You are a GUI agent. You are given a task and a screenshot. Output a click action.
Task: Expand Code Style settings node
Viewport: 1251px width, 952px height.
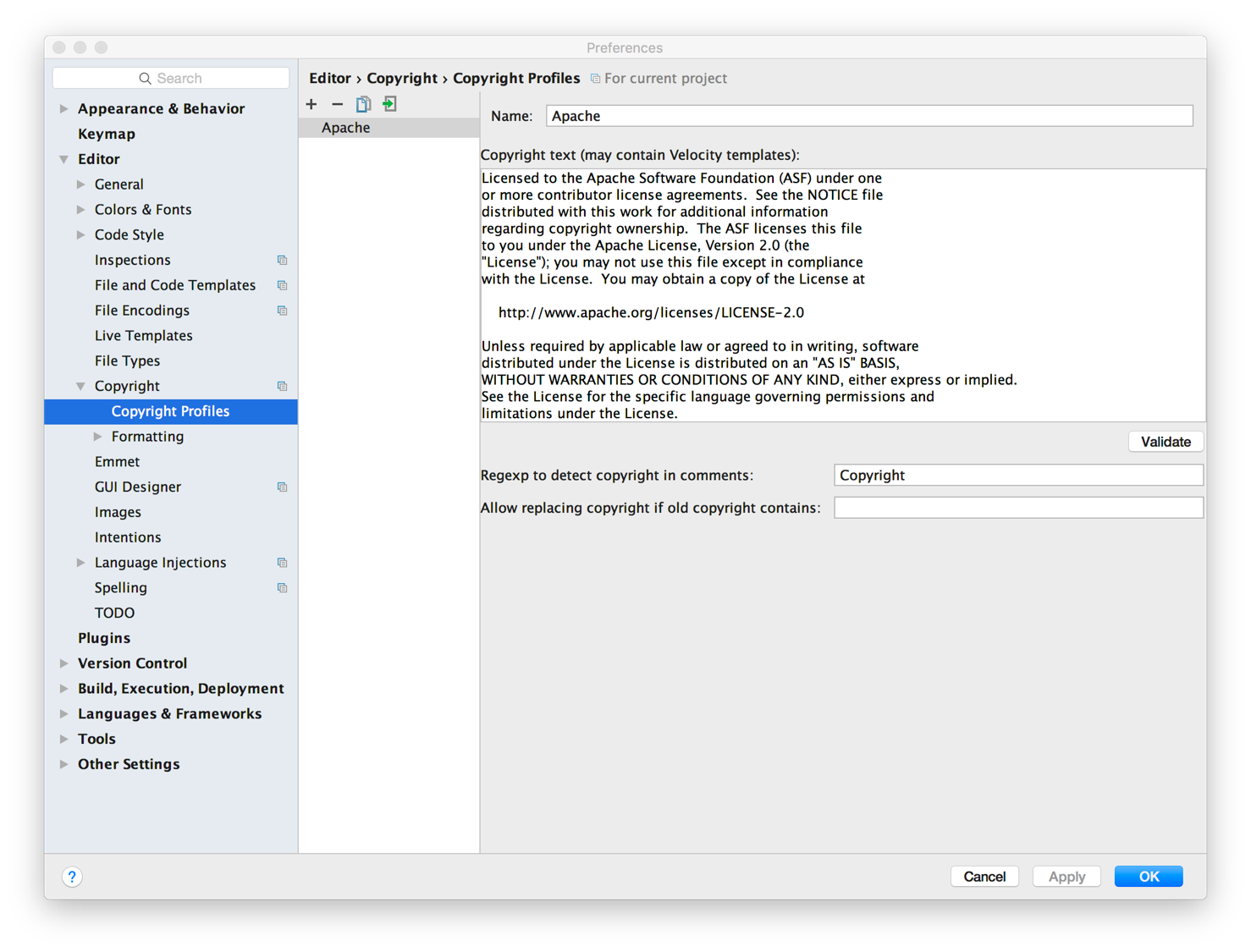pyautogui.click(x=81, y=235)
